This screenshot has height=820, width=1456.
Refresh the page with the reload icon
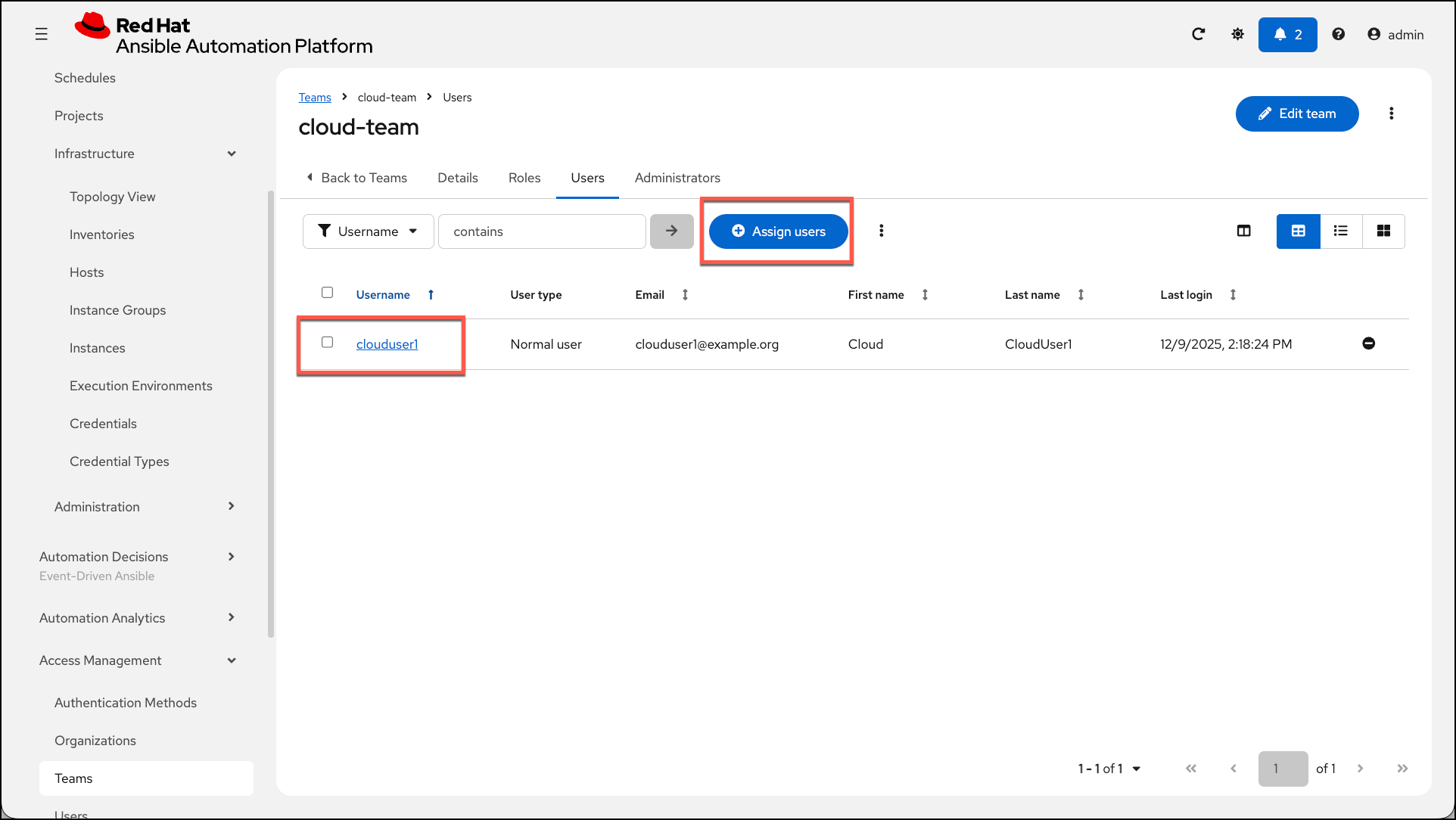pos(1198,34)
